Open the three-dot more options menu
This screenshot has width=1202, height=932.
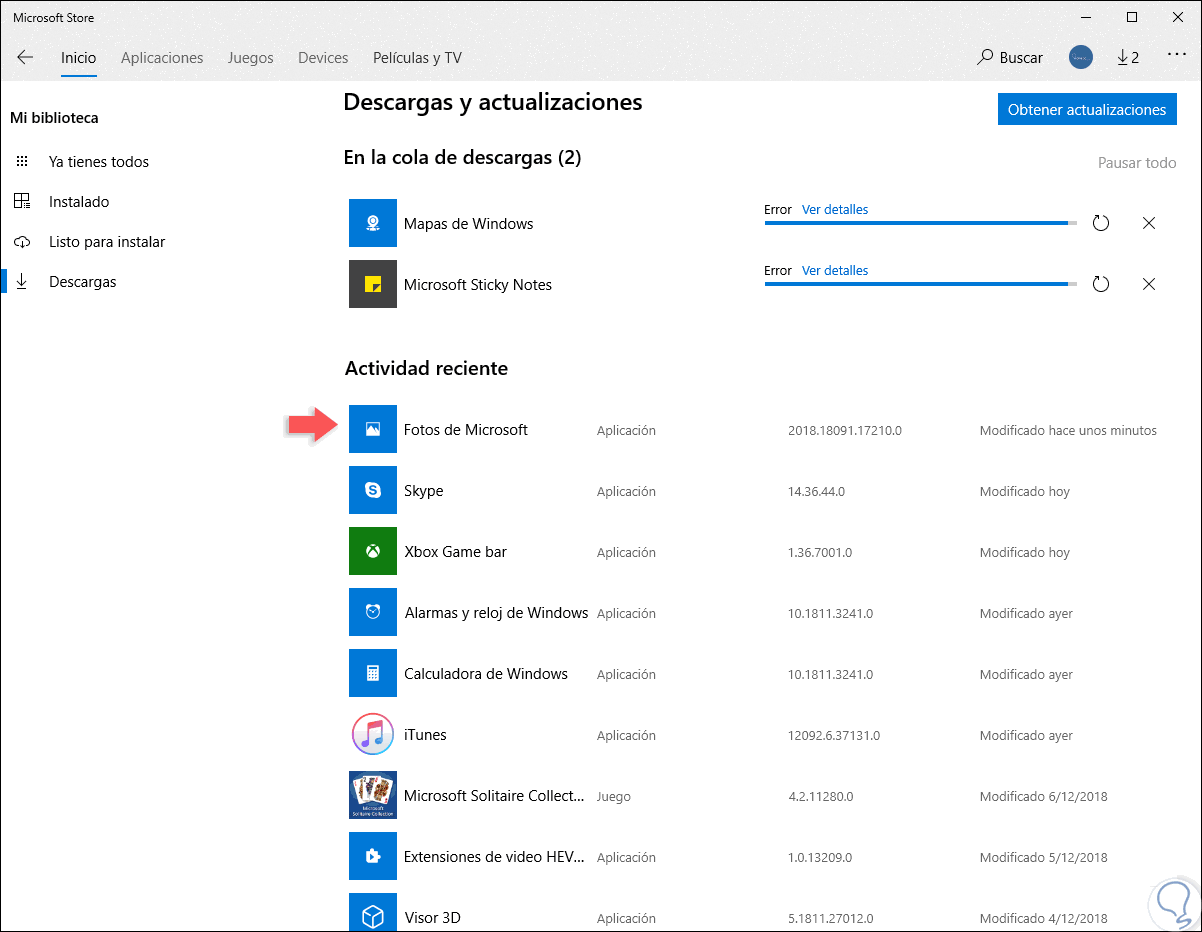coord(1176,57)
